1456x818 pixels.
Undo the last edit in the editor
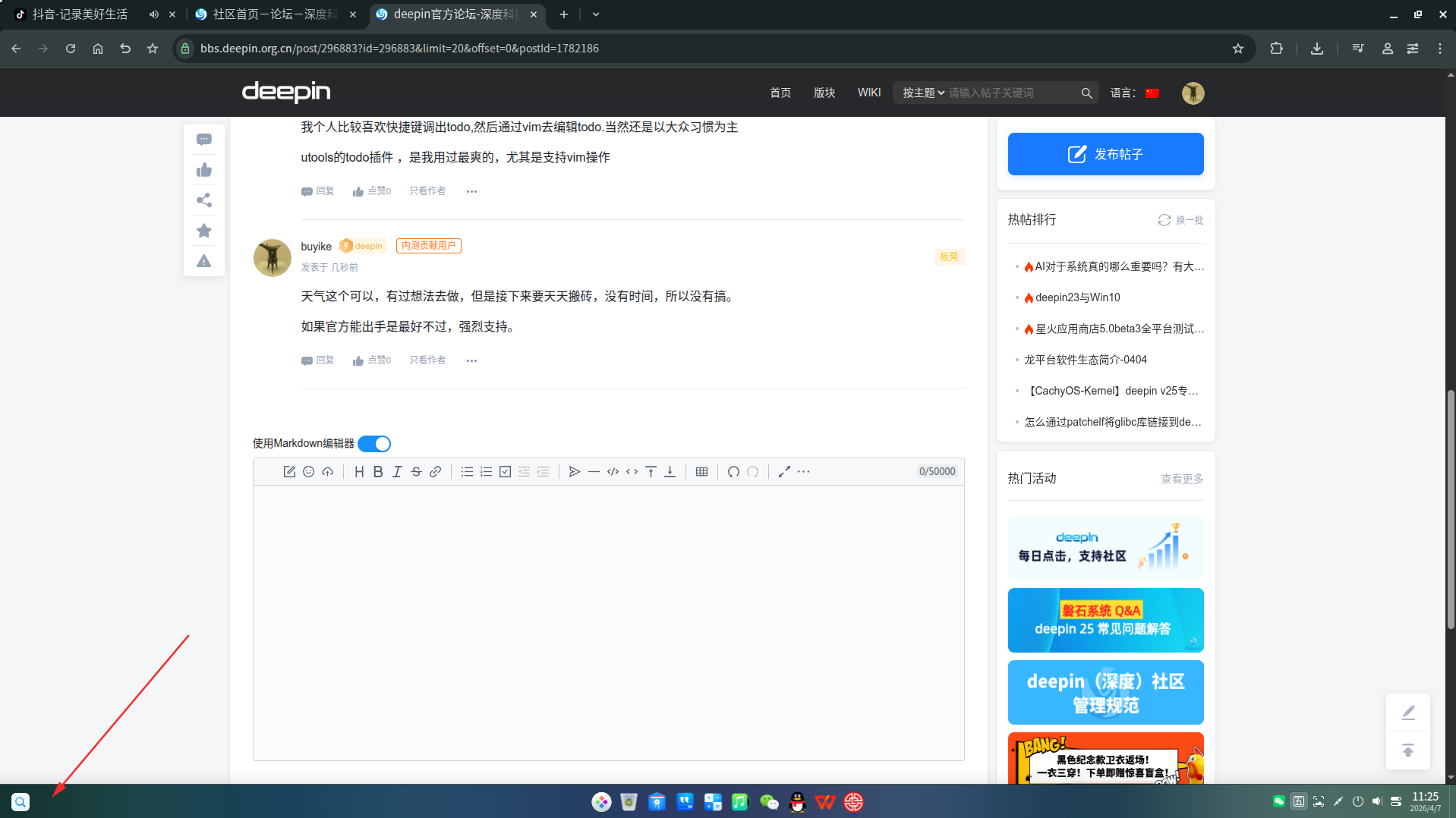click(733, 472)
